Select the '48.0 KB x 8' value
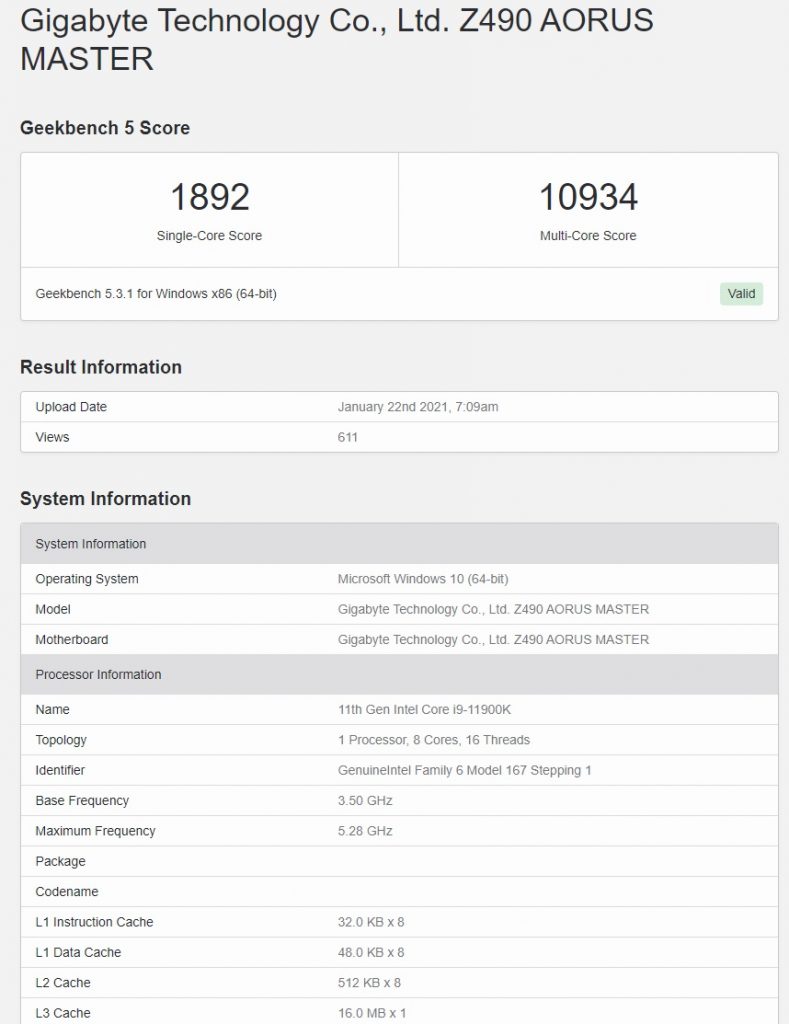Image resolution: width=789 pixels, height=1024 pixels. point(371,953)
